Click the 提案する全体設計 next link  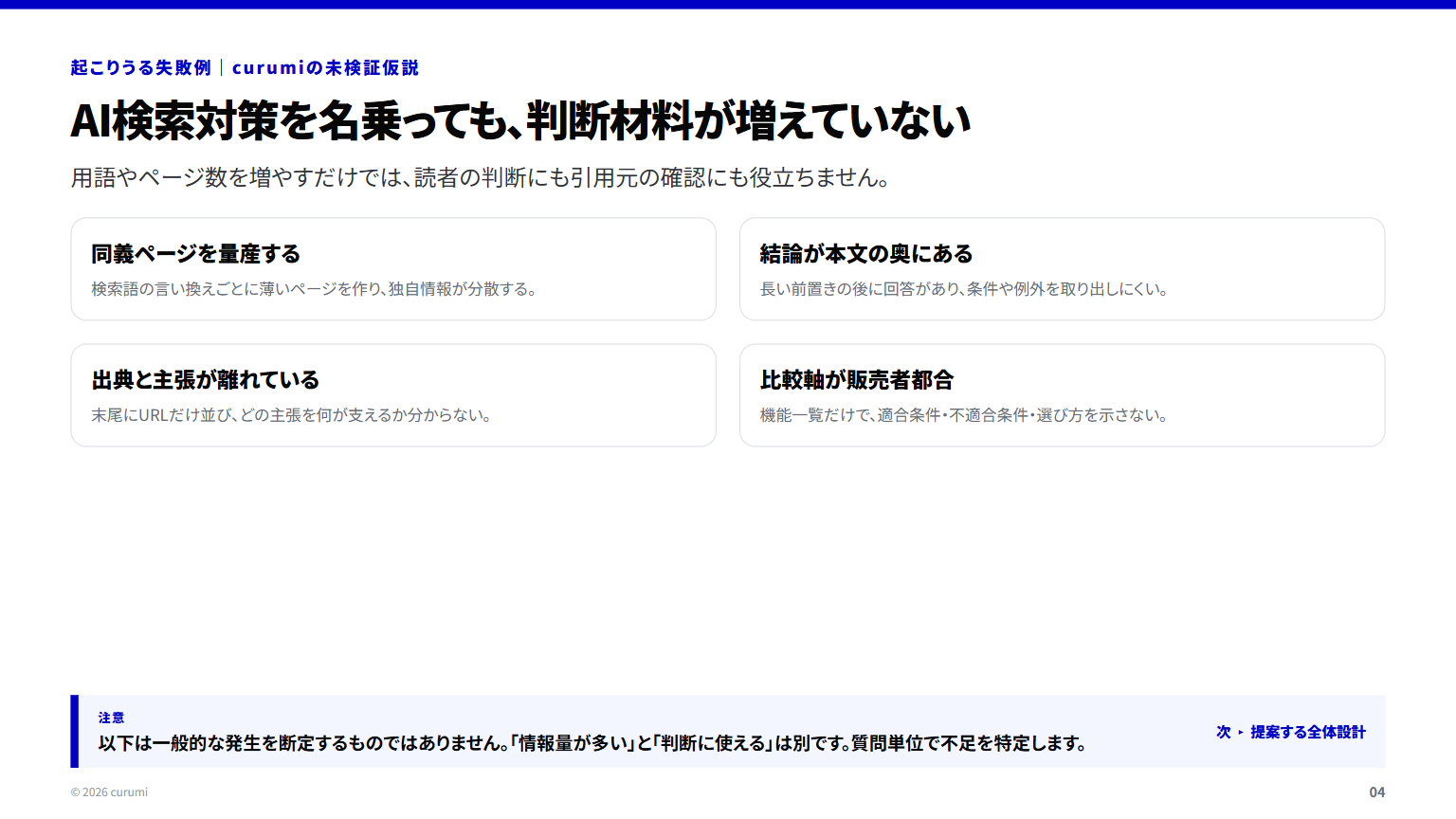(x=1307, y=732)
